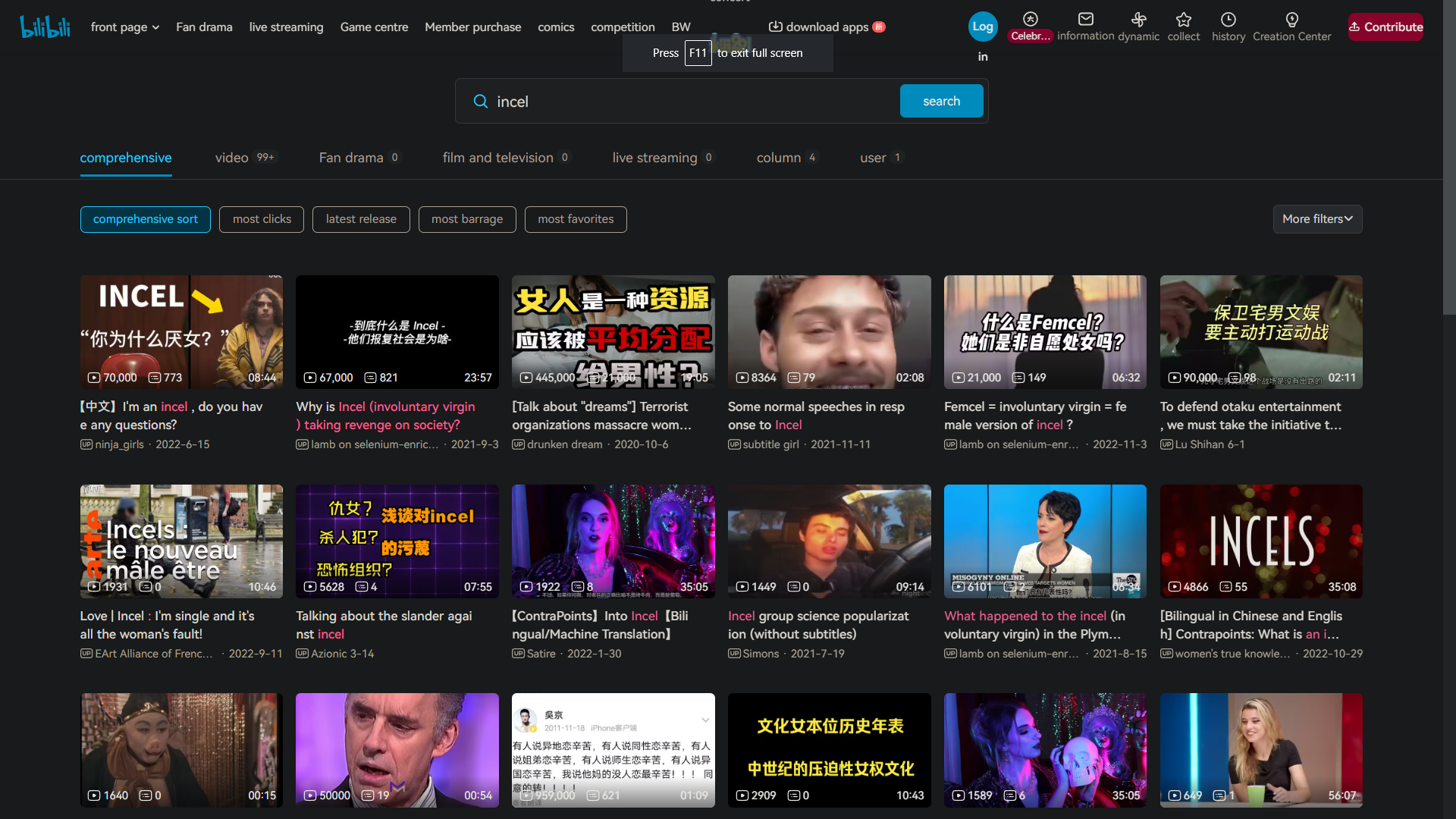
Task: Click barrage count icon showing 821
Action: (371, 378)
